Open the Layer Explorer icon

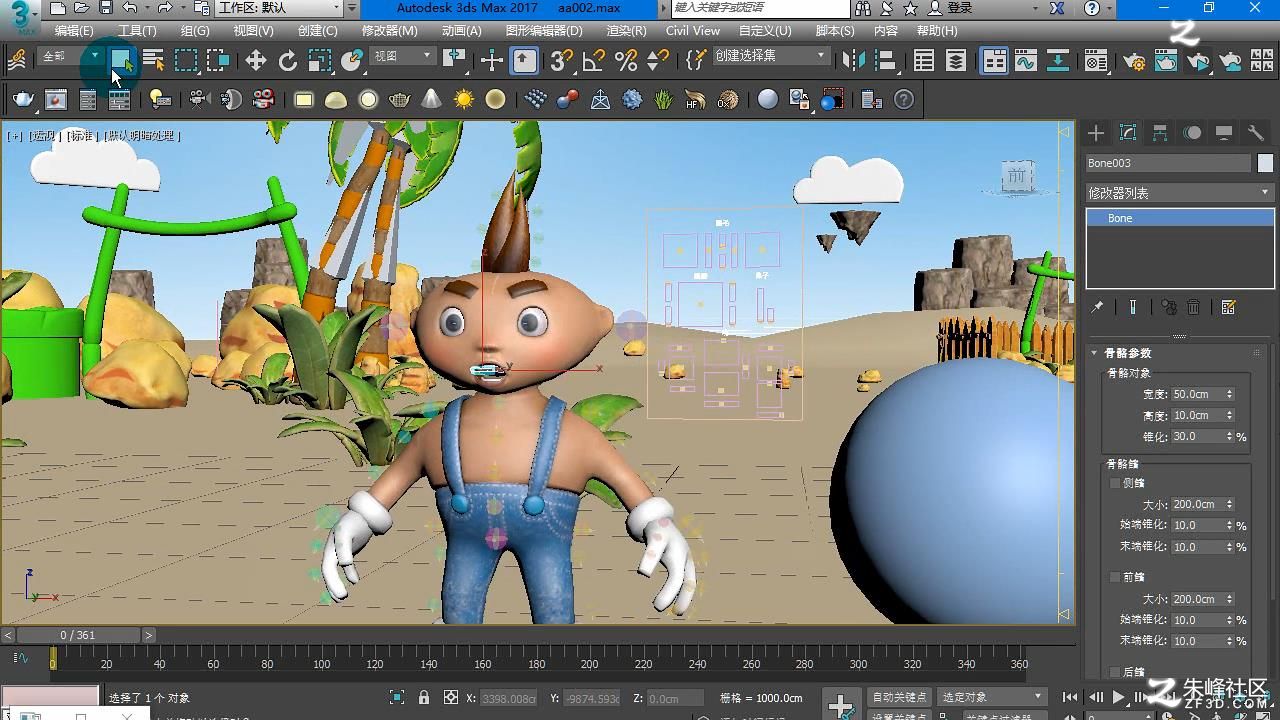tap(956, 61)
